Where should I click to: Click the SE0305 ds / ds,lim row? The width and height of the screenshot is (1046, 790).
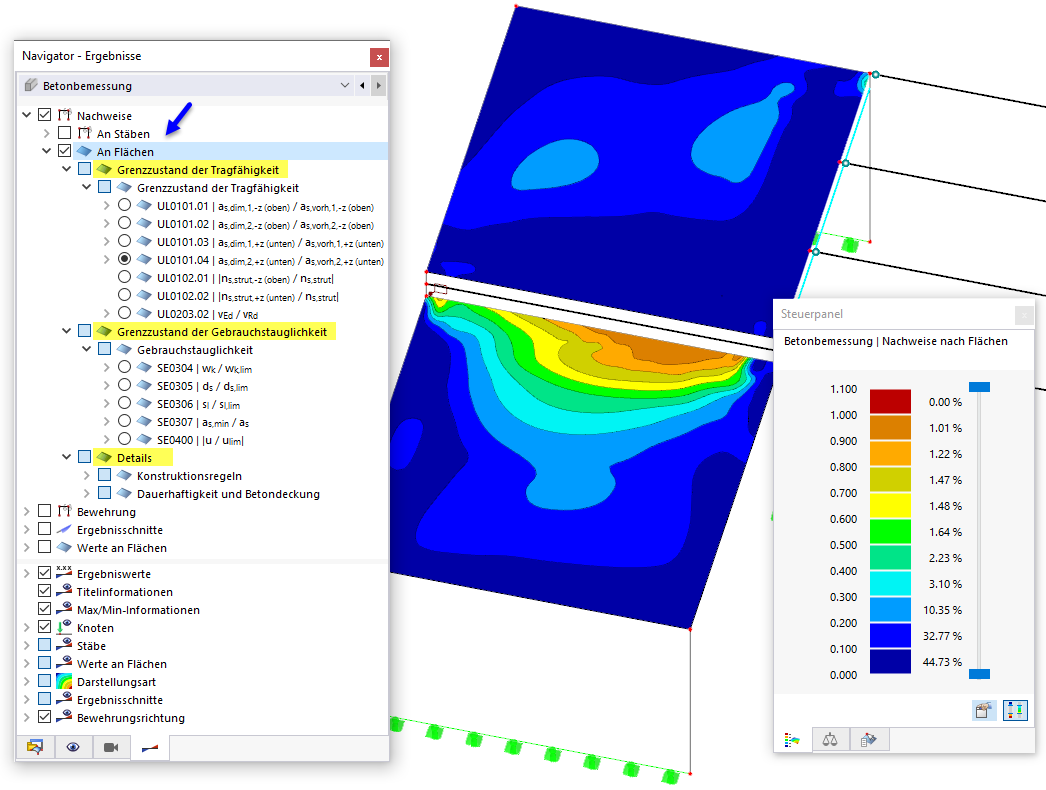pos(203,386)
